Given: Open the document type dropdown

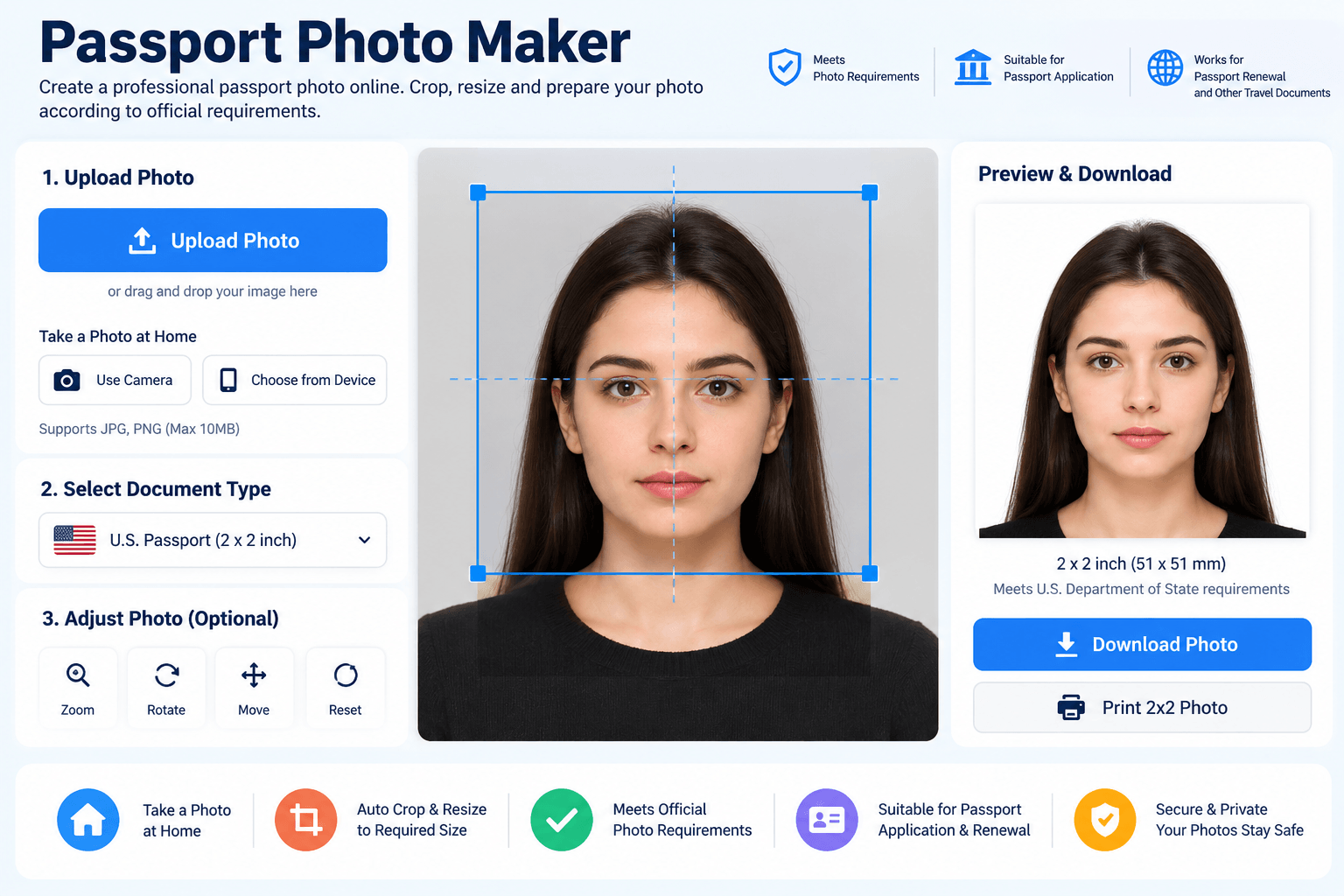Looking at the screenshot, I should click(x=213, y=540).
